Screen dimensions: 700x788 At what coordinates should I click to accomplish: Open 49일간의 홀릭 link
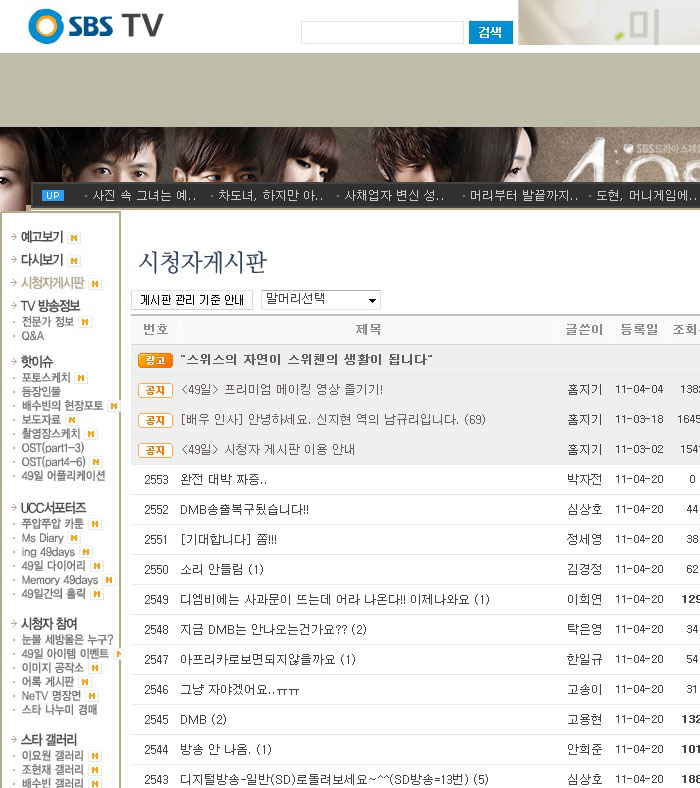pyautogui.click(x=53, y=594)
